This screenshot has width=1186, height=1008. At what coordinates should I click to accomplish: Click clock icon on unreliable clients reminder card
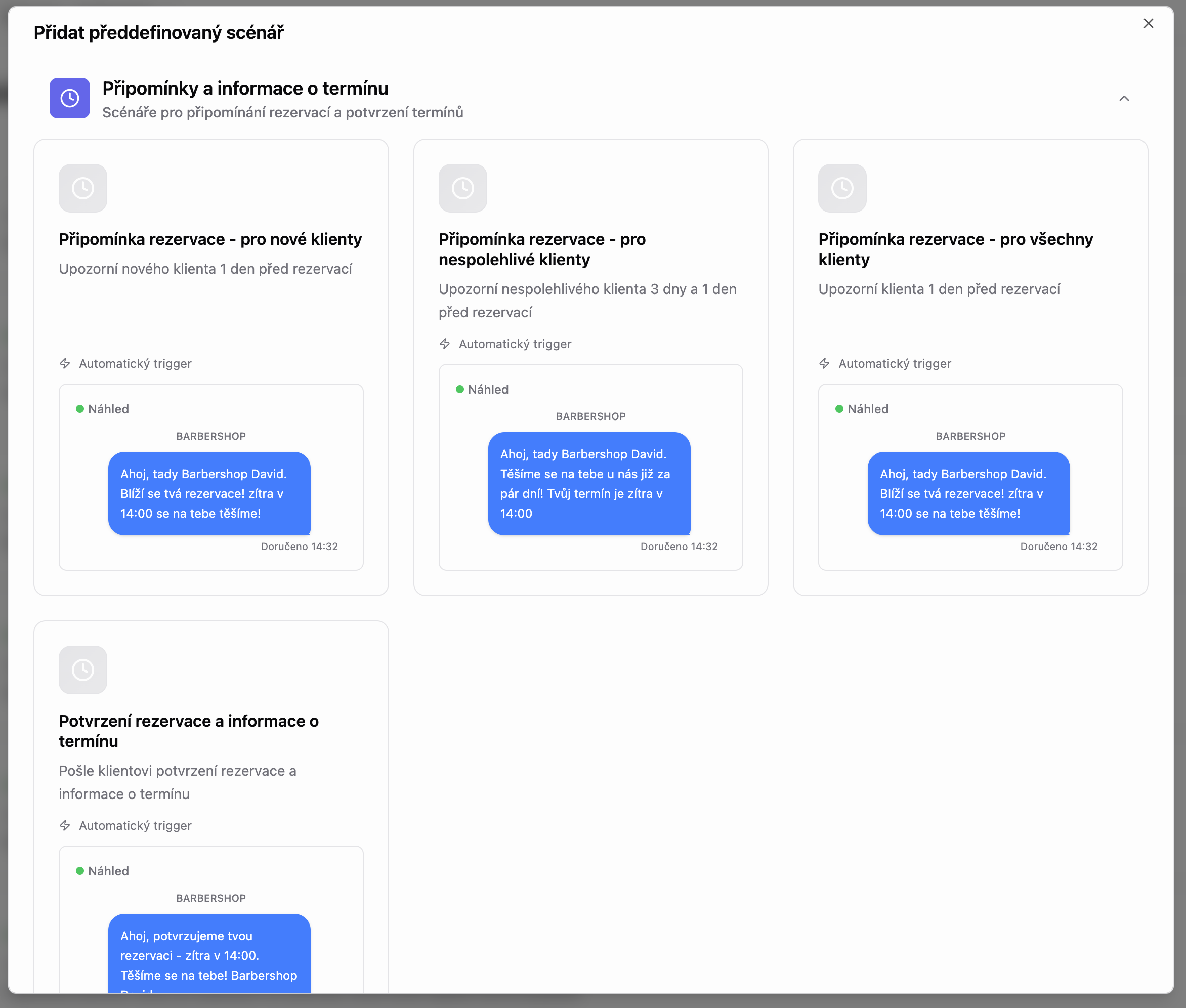[x=462, y=188]
